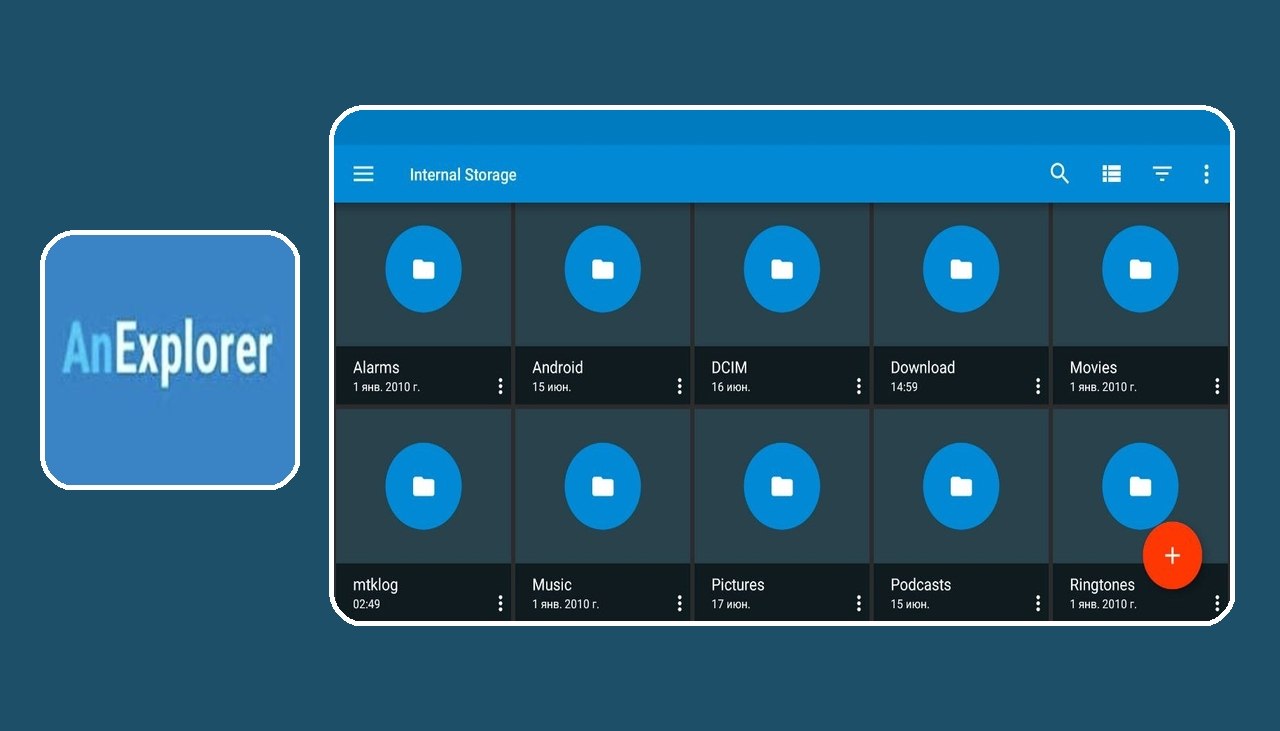Screen dimensions: 1280x731
Task: Open the Podcasts folder icon
Action: (x=961, y=486)
